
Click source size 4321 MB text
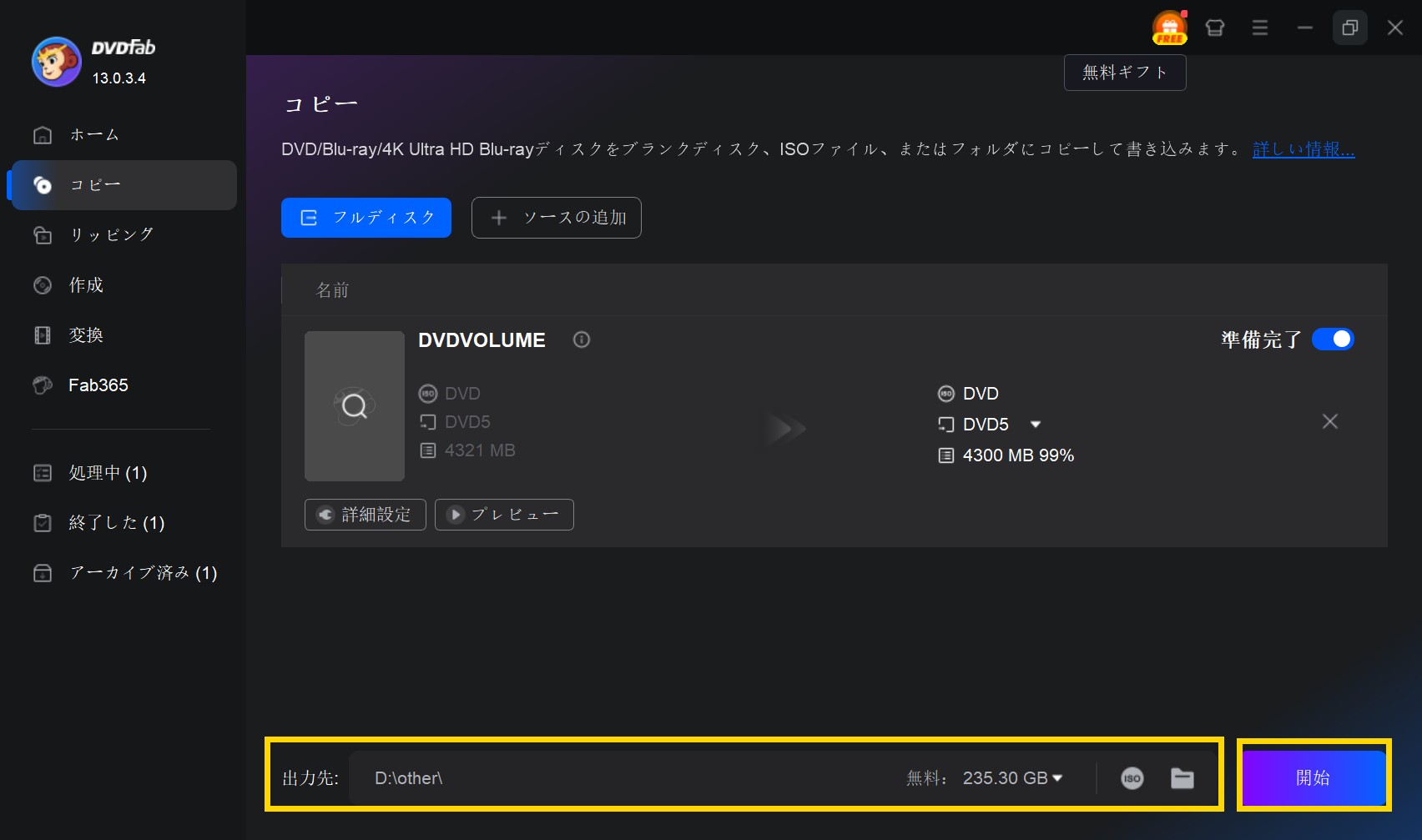tap(480, 450)
